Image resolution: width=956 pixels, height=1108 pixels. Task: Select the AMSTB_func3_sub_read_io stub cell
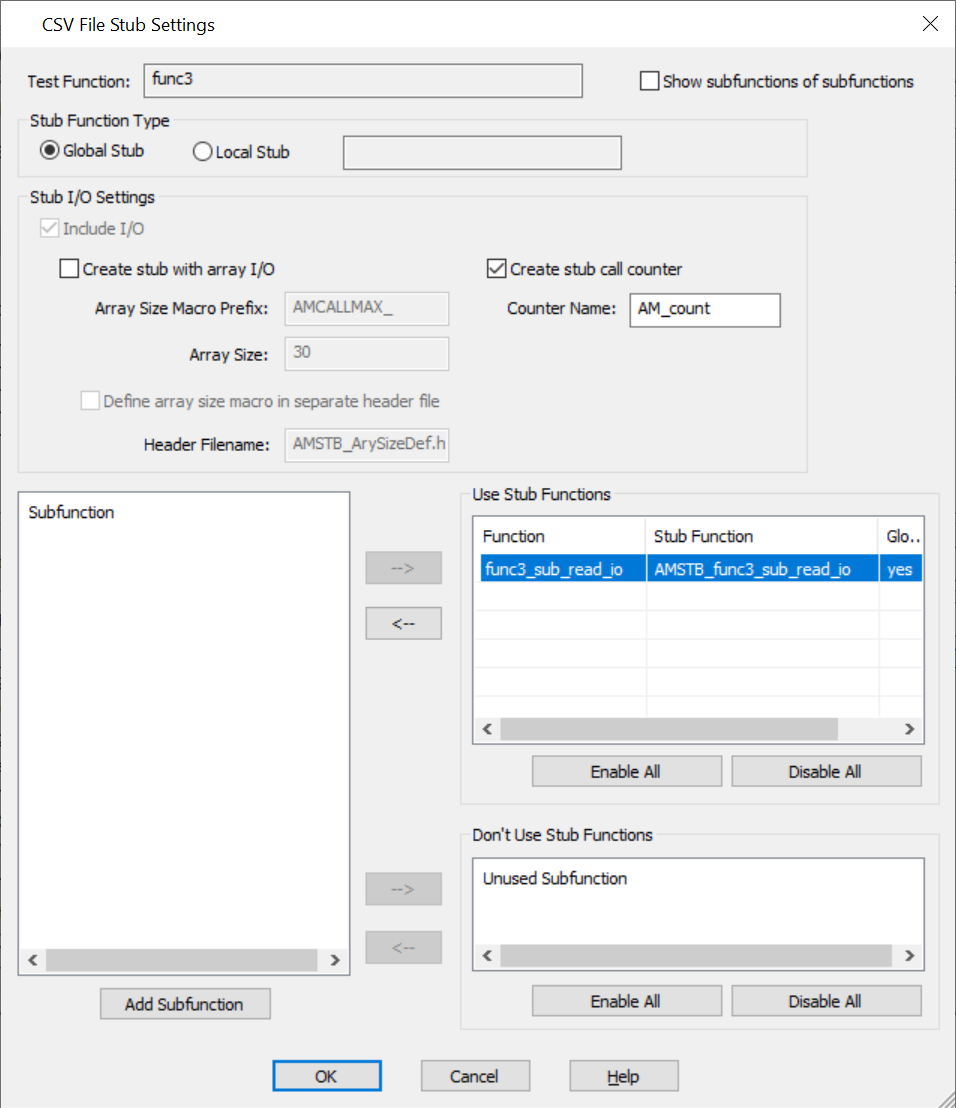pos(762,569)
